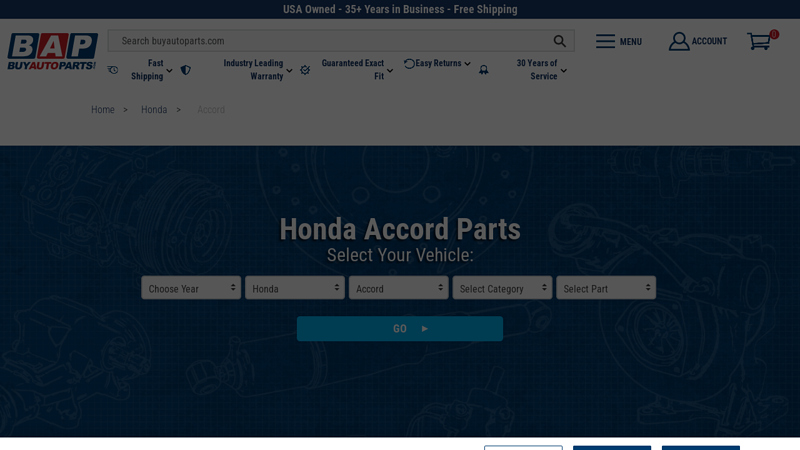800x450 pixels.
Task: Click the fast shipping clock icon
Action: 113,70
